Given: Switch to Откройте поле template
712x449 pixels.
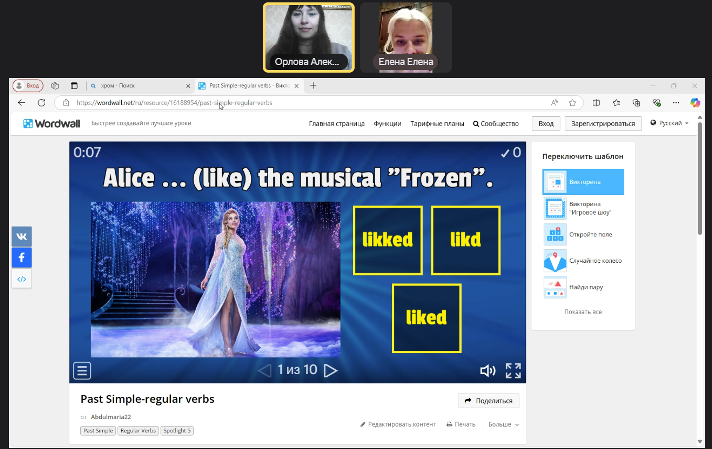Looking at the screenshot, I should click(x=583, y=234).
